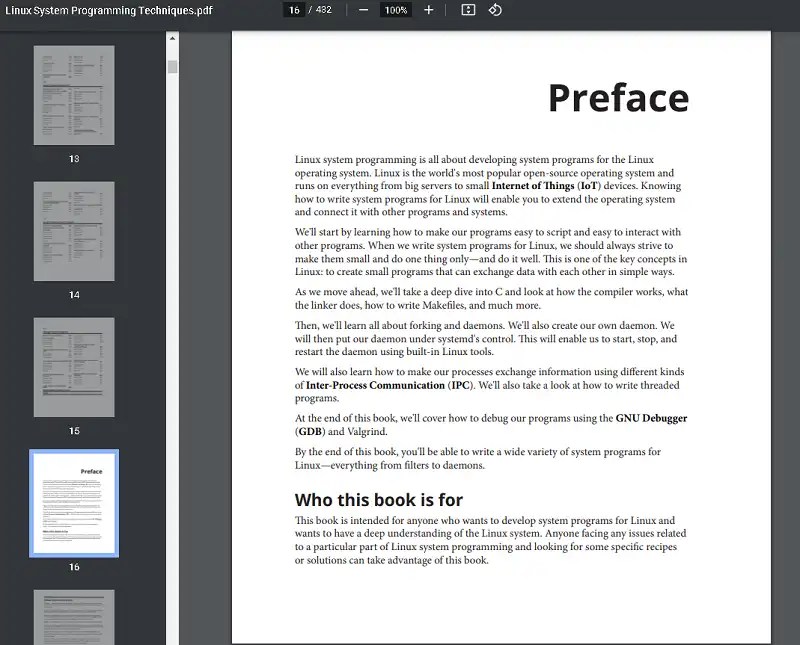Click the bold Inter-Process Communication text
Screen dimensions: 800x645
(377, 384)
